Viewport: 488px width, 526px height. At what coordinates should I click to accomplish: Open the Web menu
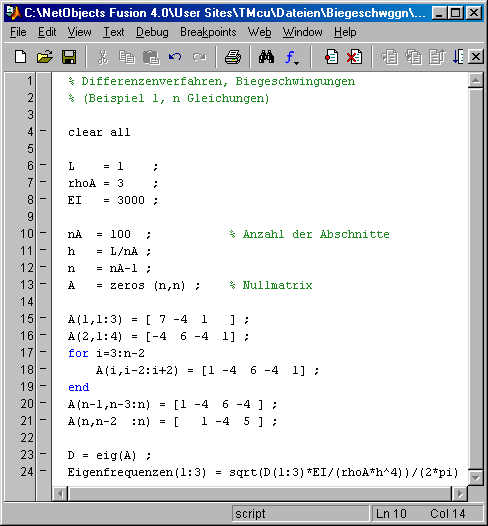tap(259, 32)
